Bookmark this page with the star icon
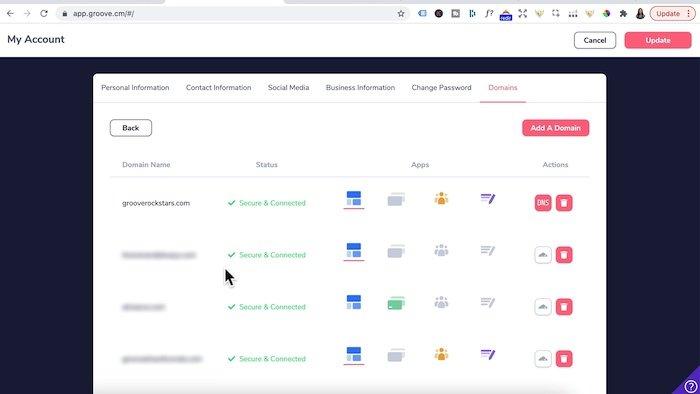Viewport: 700px width, 394px height. point(401,14)
